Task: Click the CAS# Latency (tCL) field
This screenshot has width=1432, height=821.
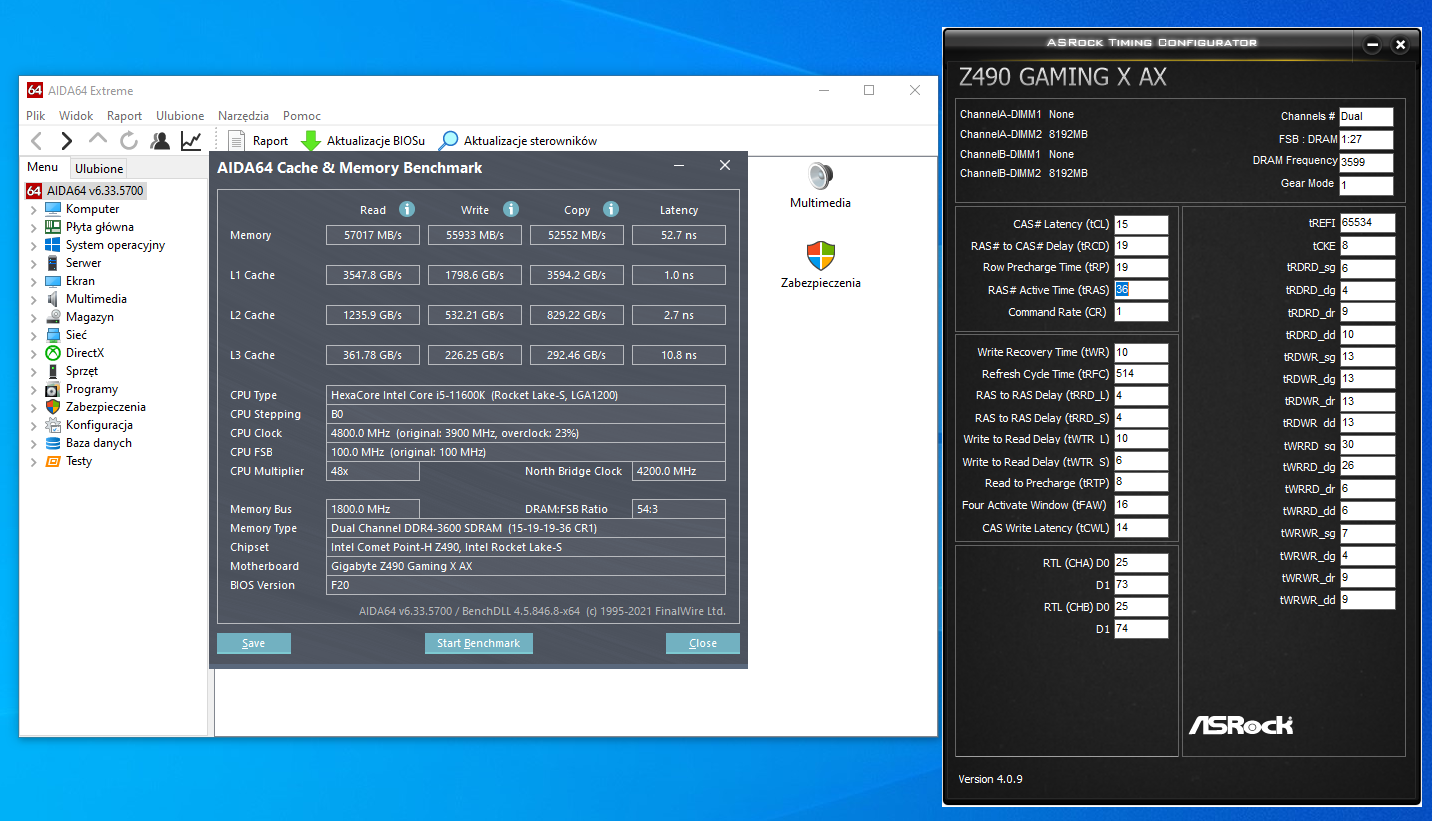Action: [1141, 225]
